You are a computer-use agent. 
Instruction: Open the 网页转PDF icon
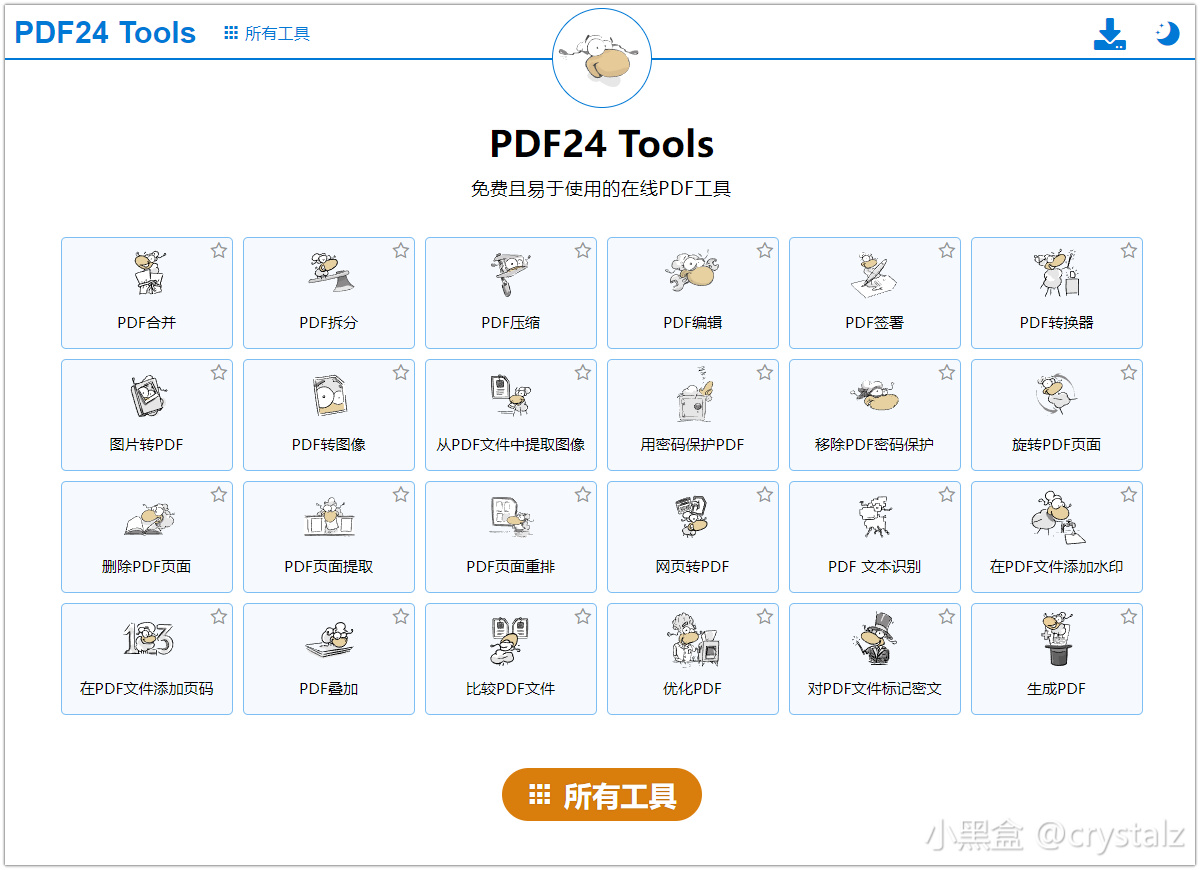(x=693, y=518)
